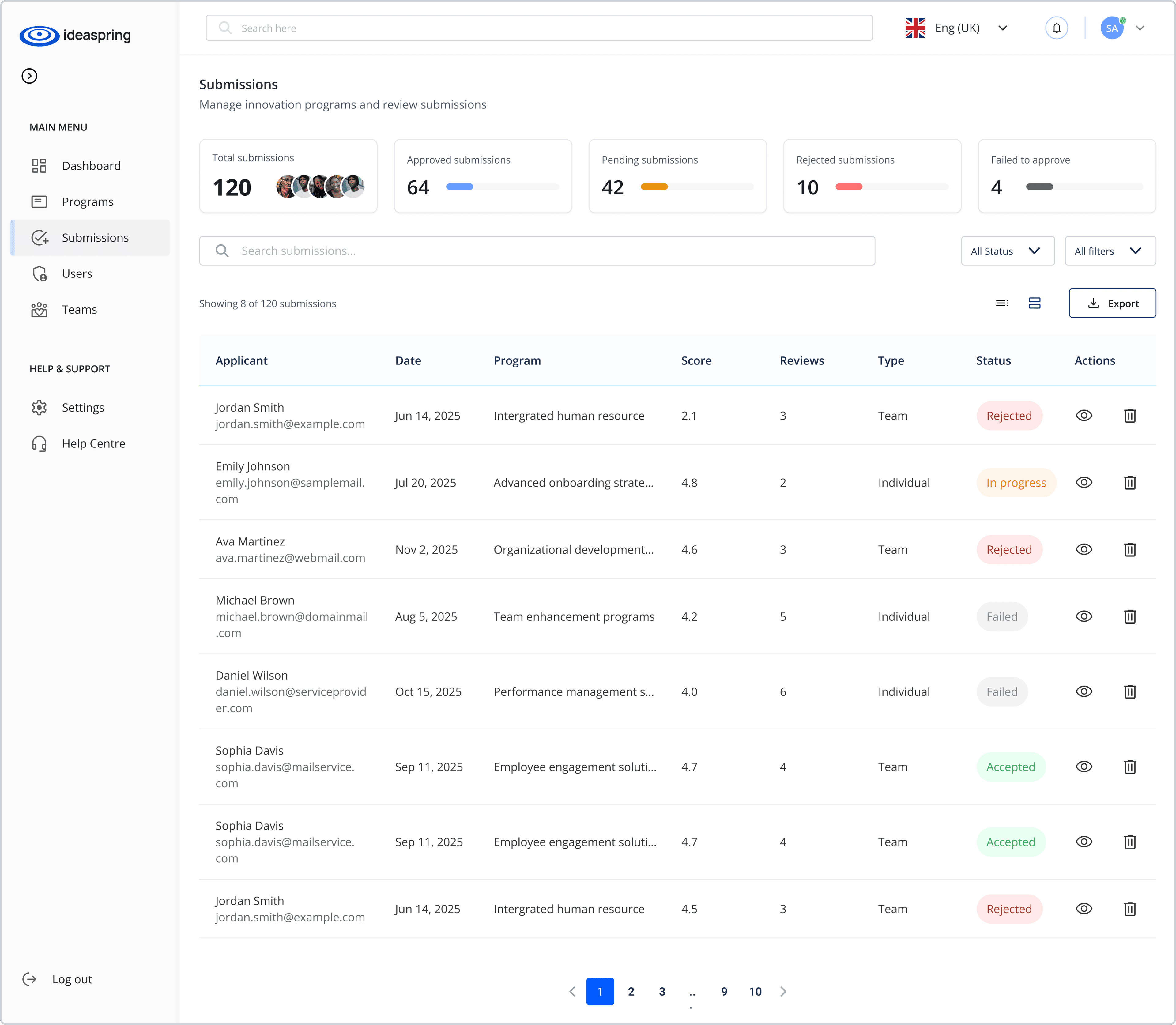Switch to the Submissions menu item
The width and height of the screenshot is (1176, 1025).
(x=96, y=237)
